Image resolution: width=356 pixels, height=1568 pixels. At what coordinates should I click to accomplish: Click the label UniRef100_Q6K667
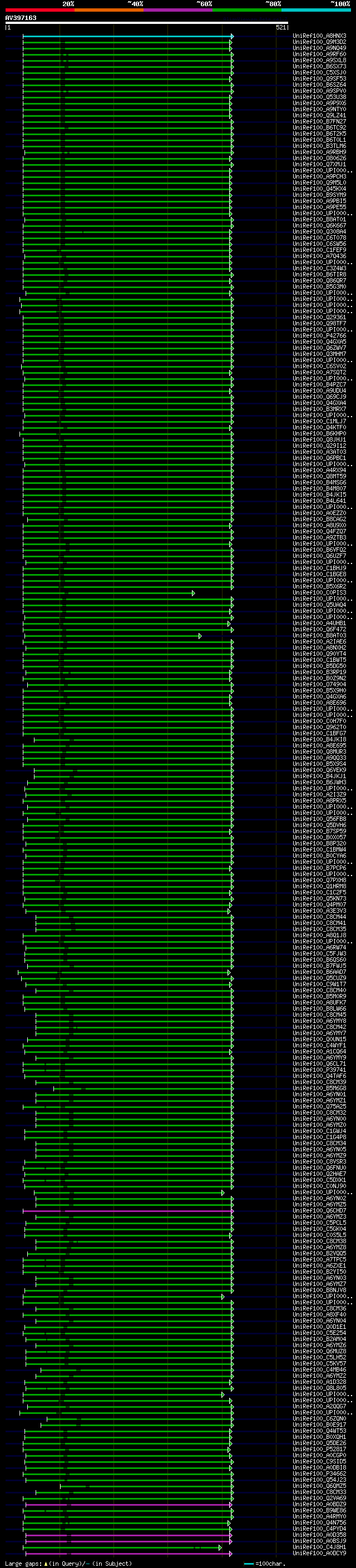319,225
